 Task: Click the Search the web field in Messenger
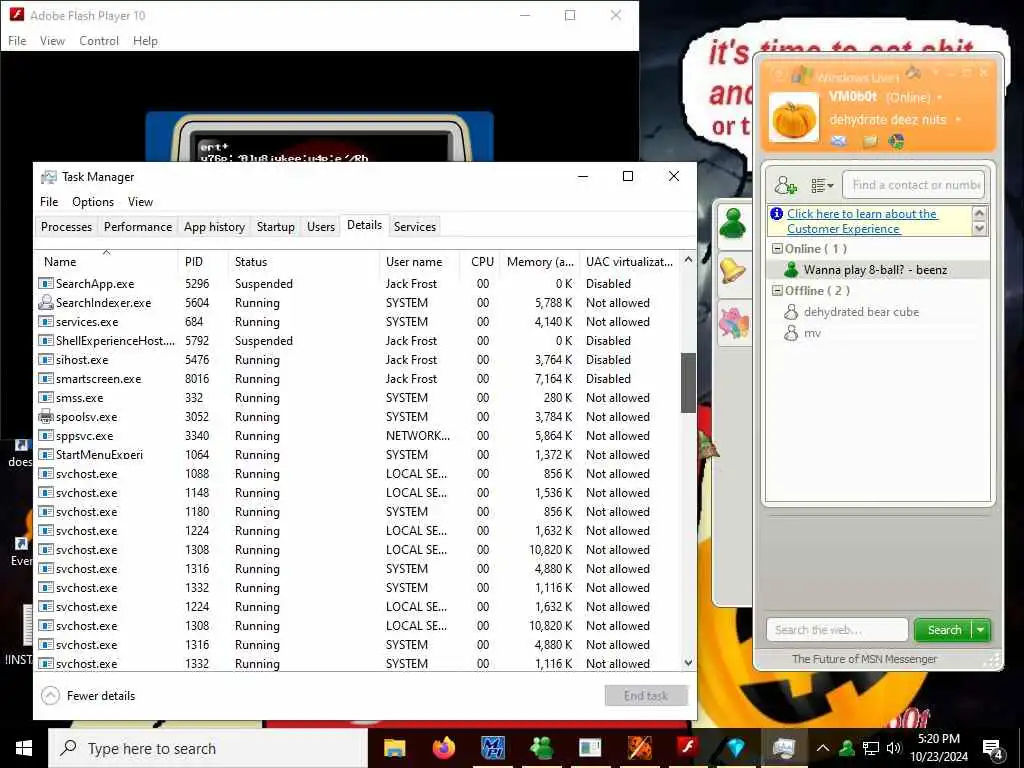tap(837, 630)
